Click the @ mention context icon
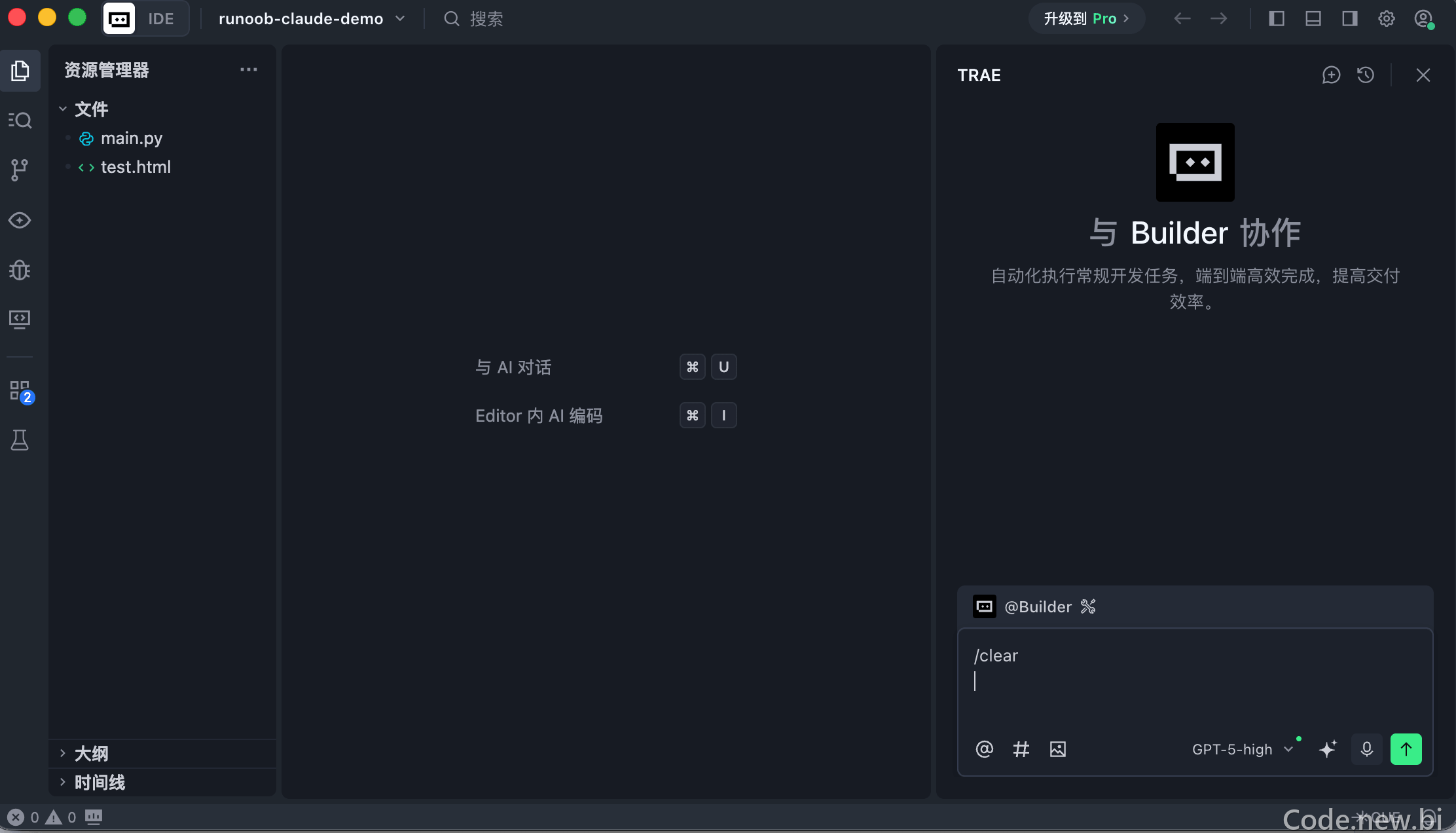1456x833 pixels. click(x=985, y=749)
